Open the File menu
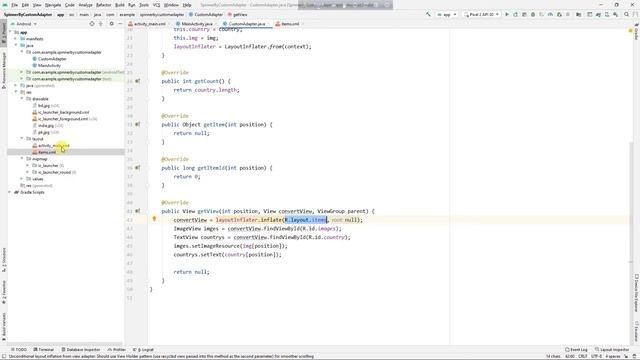This screenshot has height=360, width=640. tap(14, 5)
